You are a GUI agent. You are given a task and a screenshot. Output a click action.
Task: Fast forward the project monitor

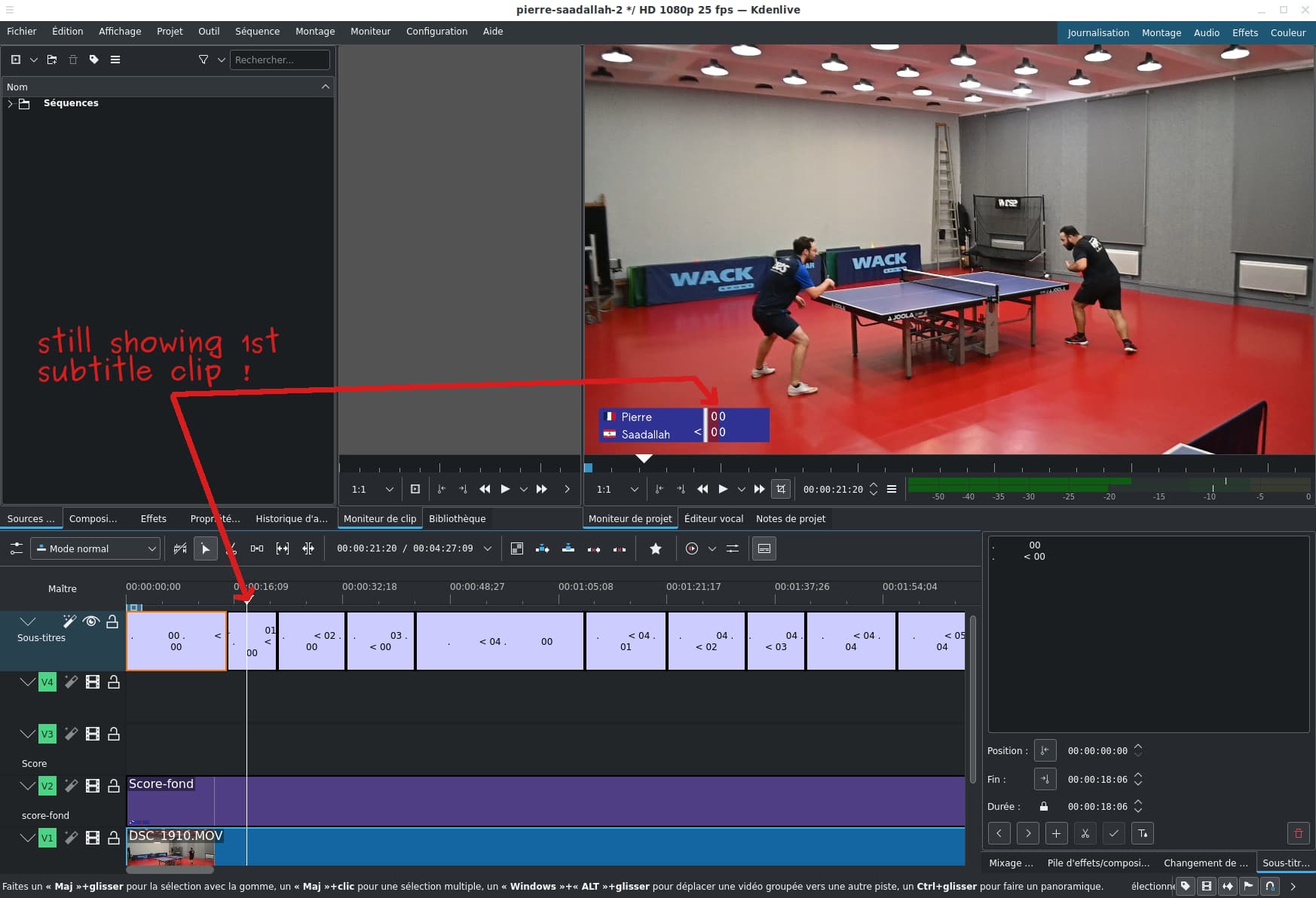tap(760, 489)
